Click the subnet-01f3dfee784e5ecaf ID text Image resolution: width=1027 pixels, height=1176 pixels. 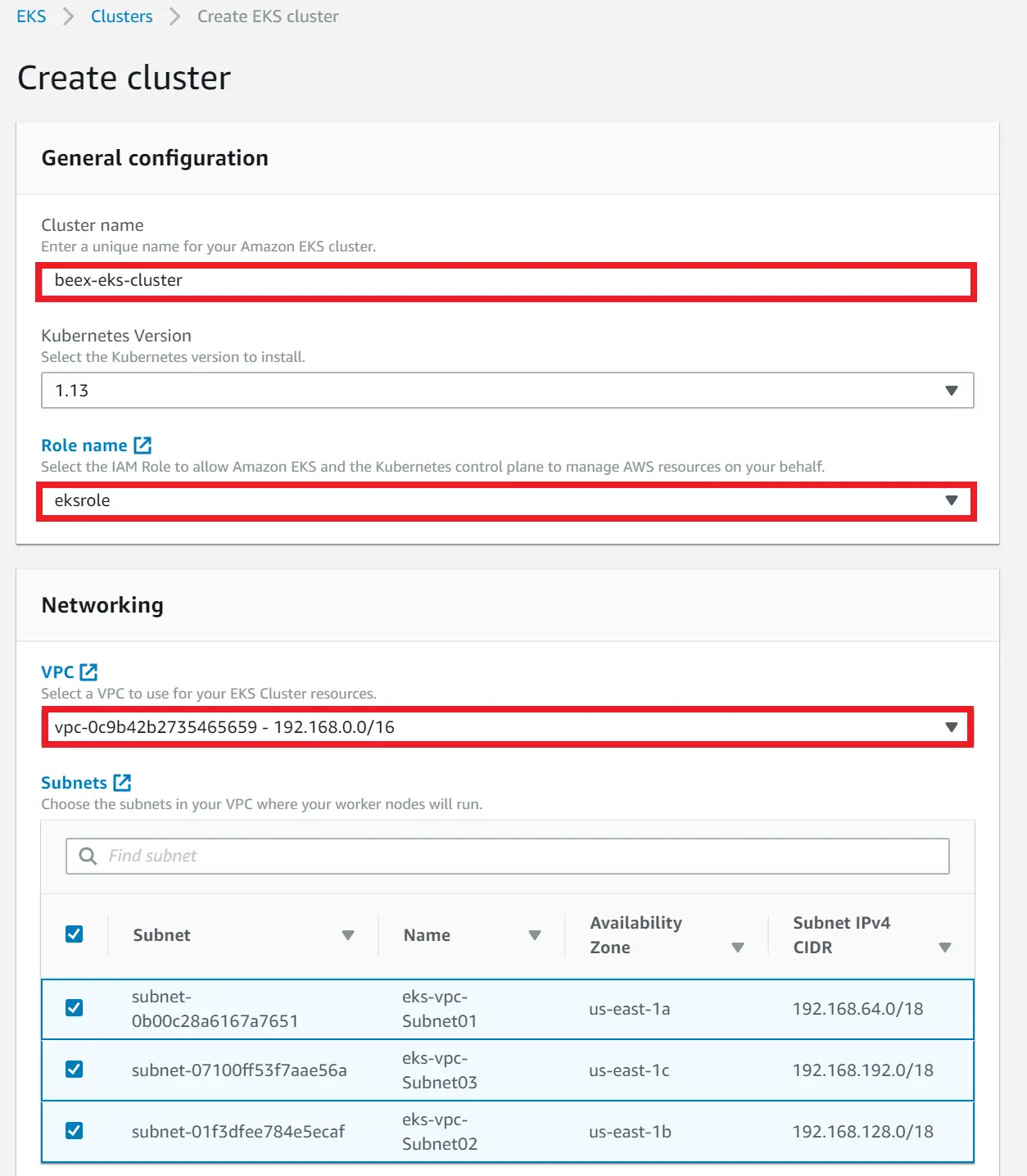pyautogui.click(x=238, y=1132)
